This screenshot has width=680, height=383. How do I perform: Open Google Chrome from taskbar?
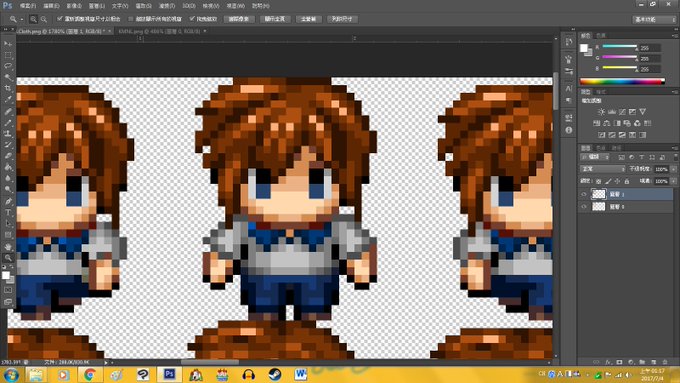[90, 374]
